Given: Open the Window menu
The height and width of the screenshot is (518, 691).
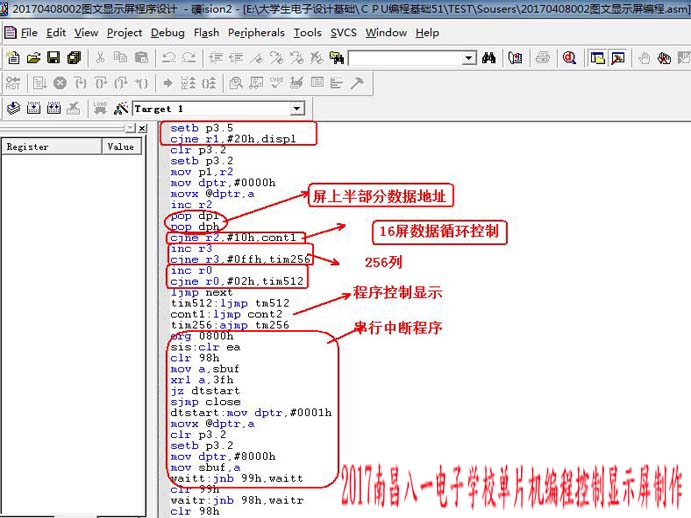Looking at the screenshot, I should point(386,33).
